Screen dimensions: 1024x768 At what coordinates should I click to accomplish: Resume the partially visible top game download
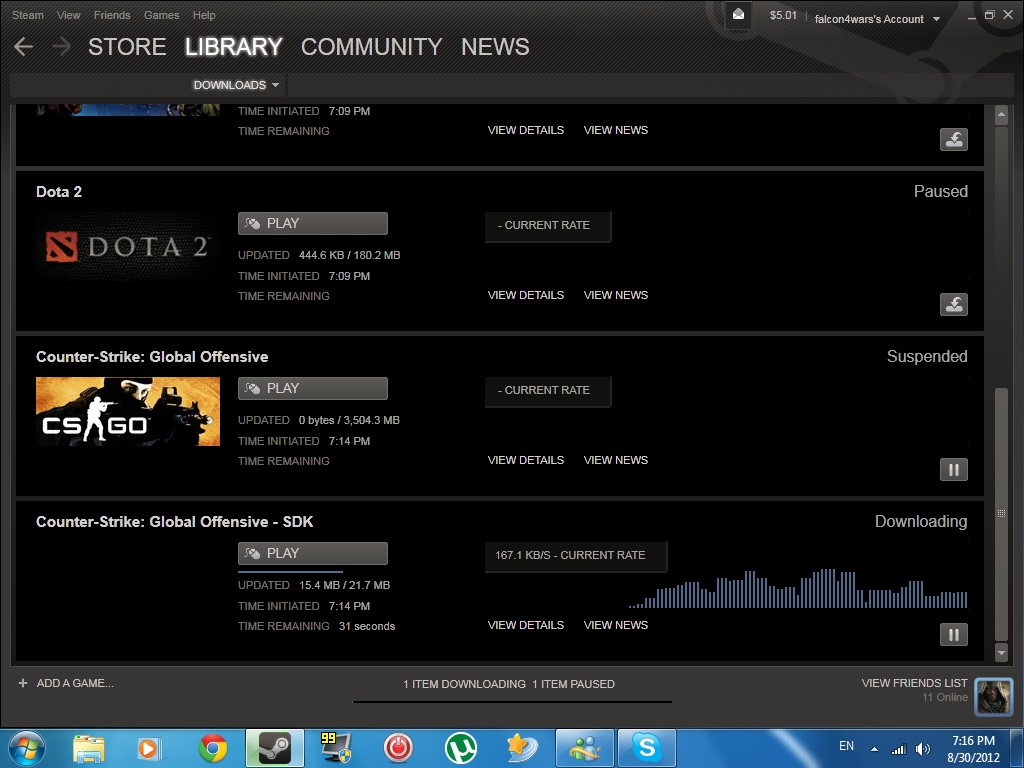click(953, 139)
